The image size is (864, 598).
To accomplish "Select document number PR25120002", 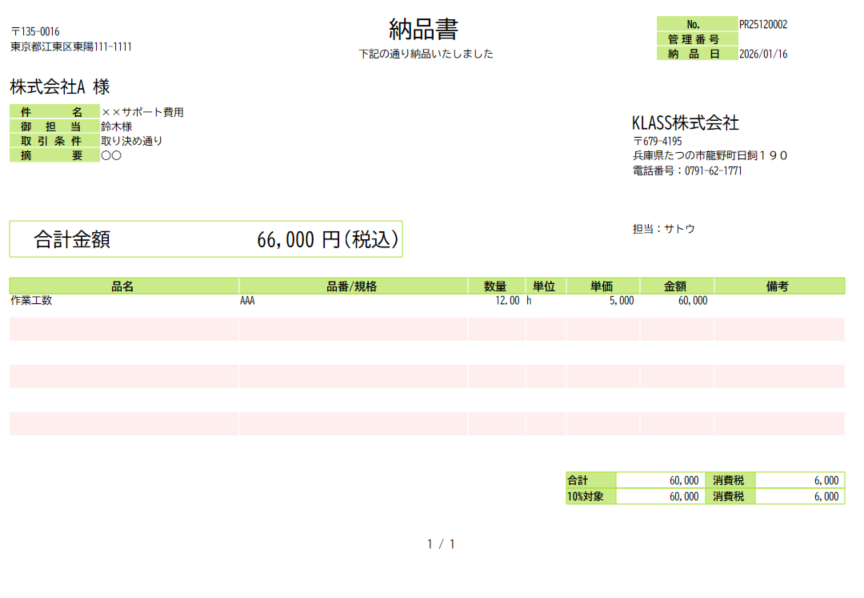I will pos(763,24).
